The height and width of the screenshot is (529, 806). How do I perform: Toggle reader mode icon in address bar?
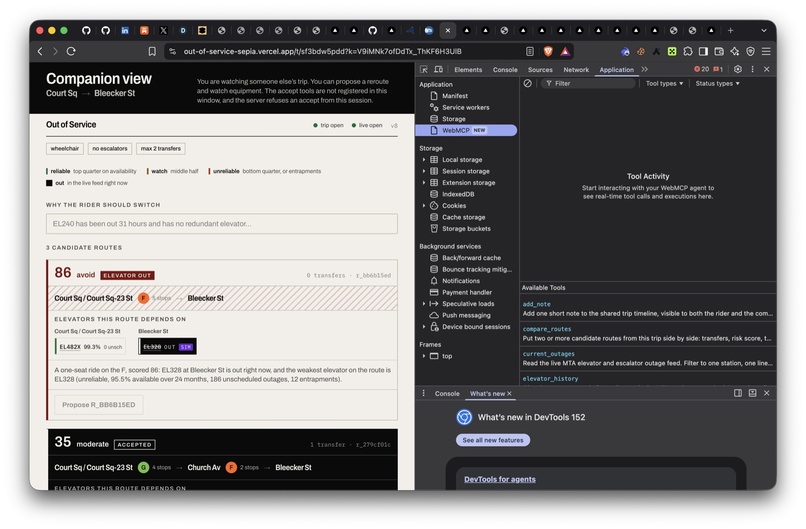(530, 51)
